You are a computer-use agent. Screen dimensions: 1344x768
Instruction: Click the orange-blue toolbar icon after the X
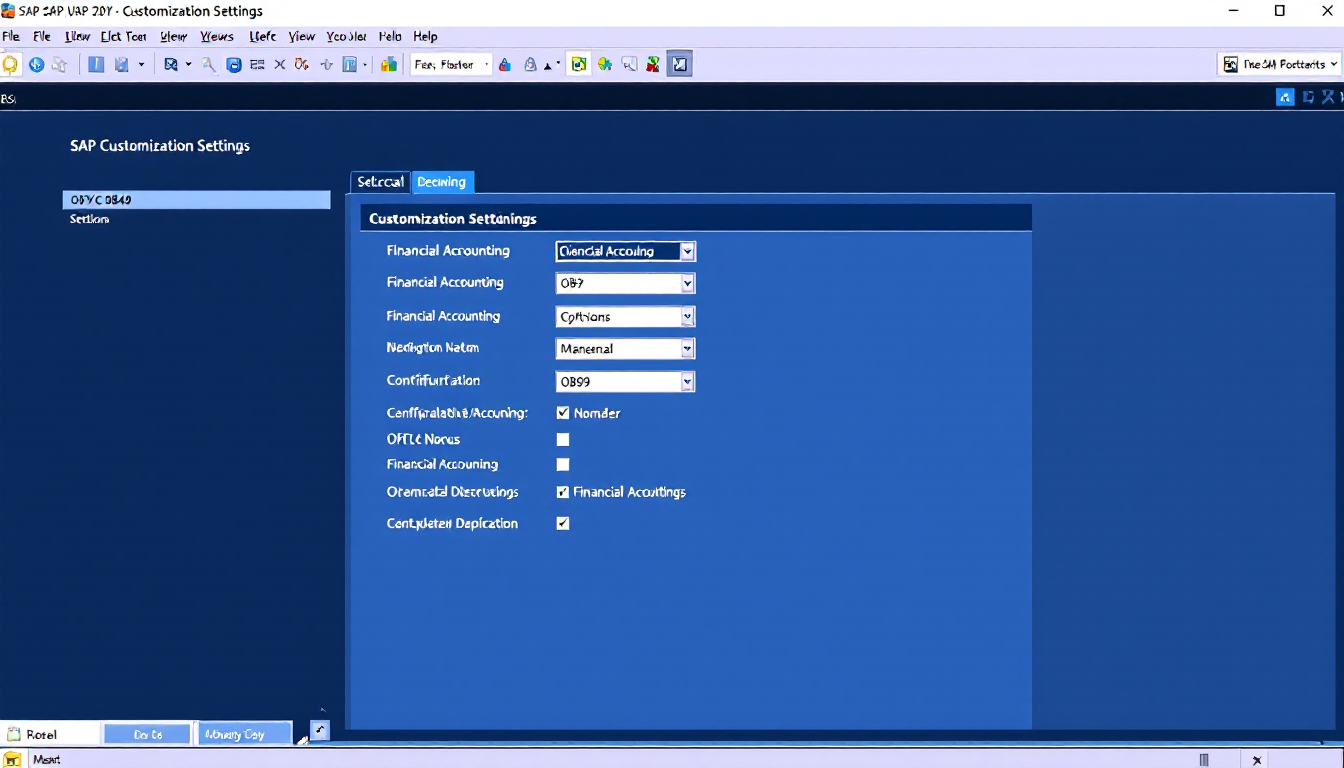coord(302,65)
